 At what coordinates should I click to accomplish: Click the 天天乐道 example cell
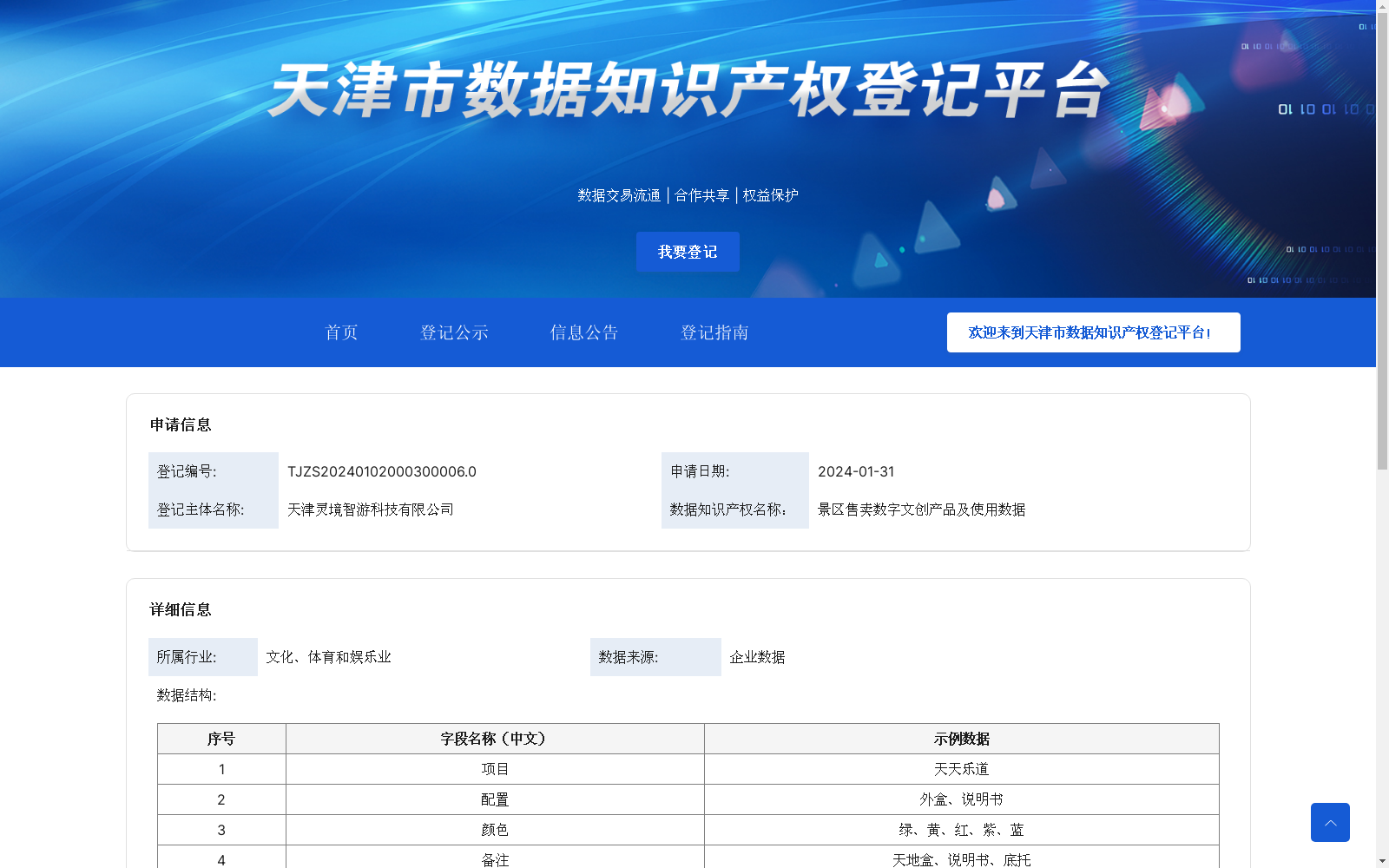pos(962,769)
